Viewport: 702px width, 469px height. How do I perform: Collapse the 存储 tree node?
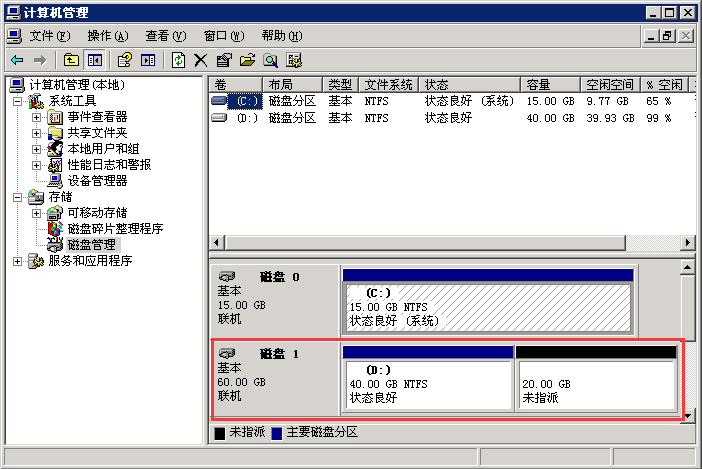17,197
